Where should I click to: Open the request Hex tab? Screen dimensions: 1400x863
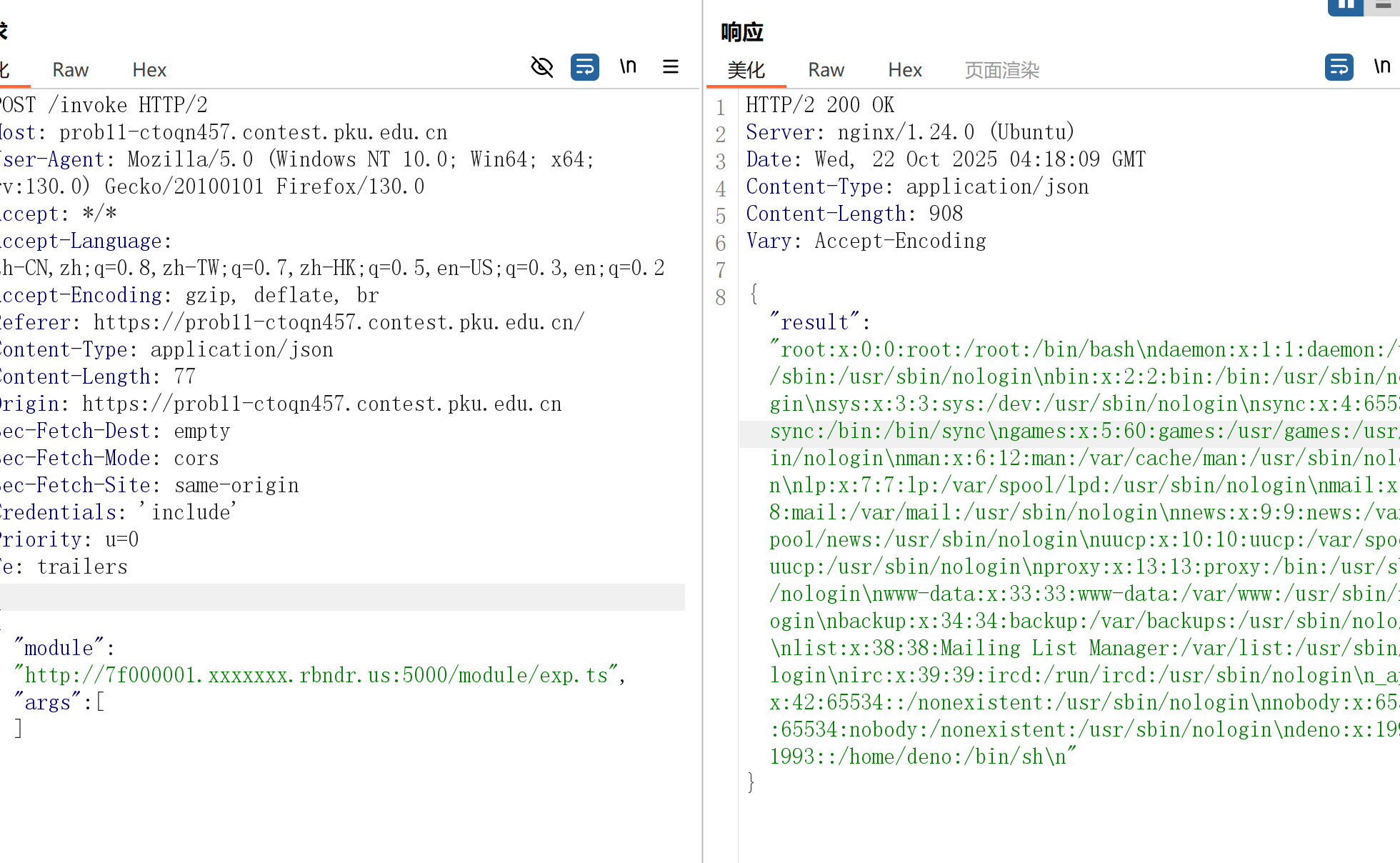[x=149, y=70]
